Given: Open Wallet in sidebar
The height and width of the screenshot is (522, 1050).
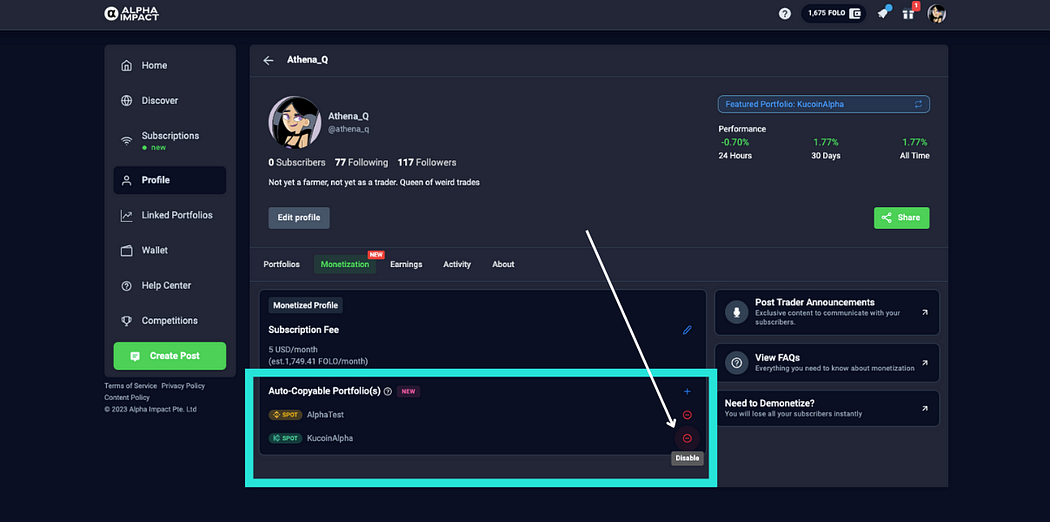Looking at the screenshot, I should (169, 250).
